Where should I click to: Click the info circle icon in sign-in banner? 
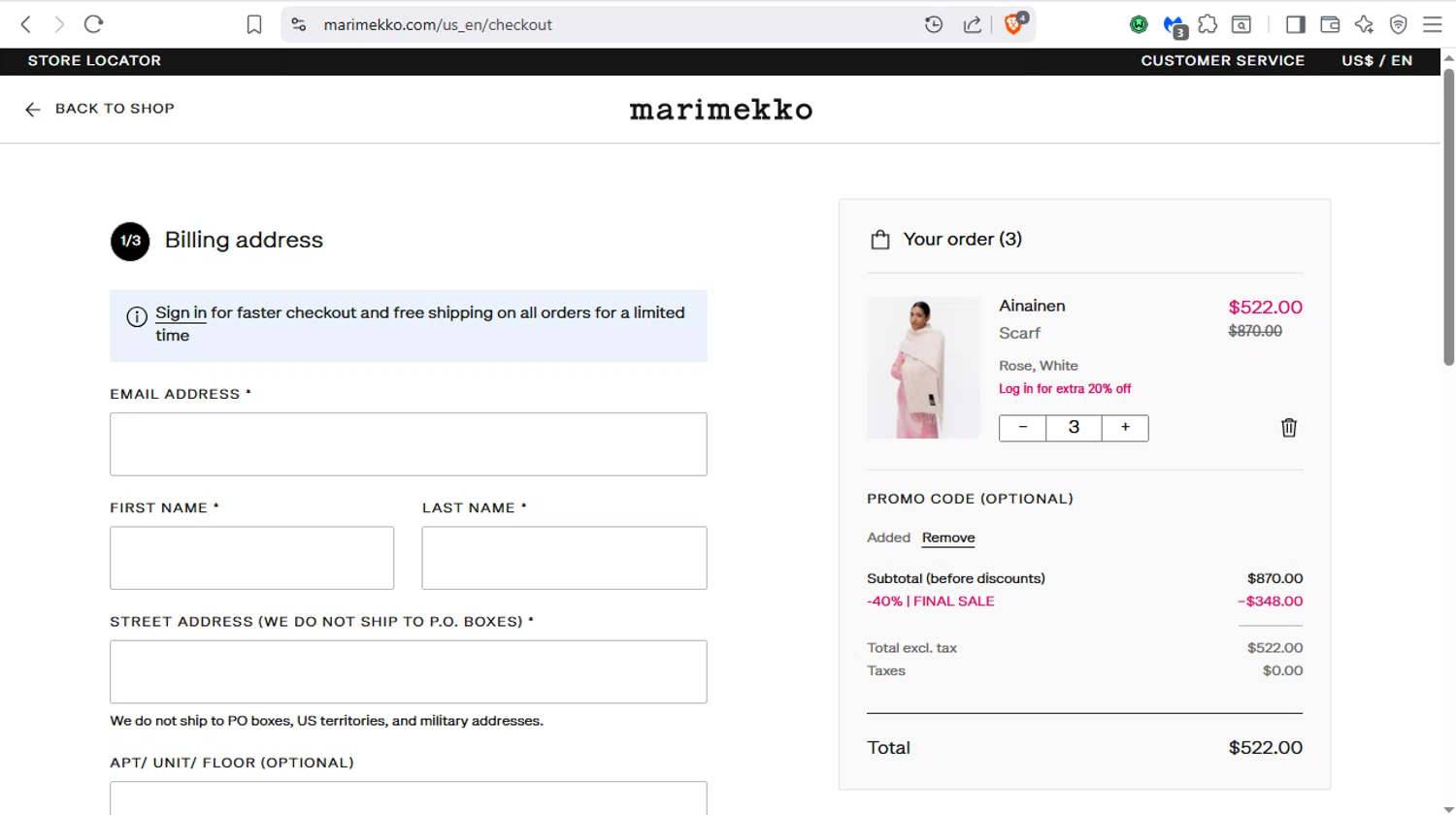[x=137, y=316]
